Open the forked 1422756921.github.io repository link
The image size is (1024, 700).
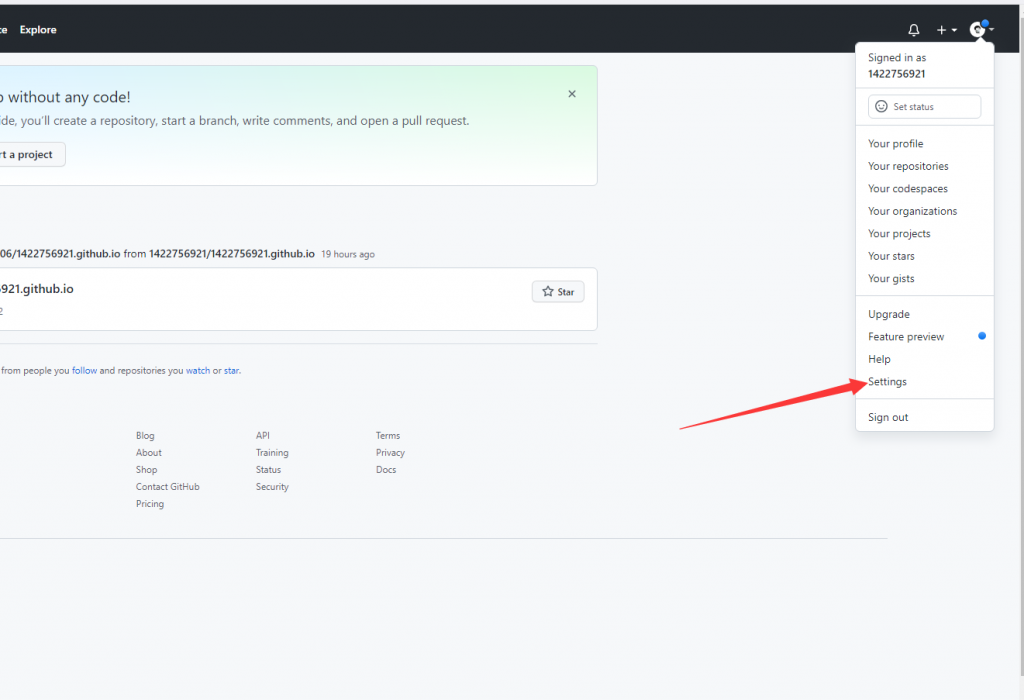pos(60,254)
